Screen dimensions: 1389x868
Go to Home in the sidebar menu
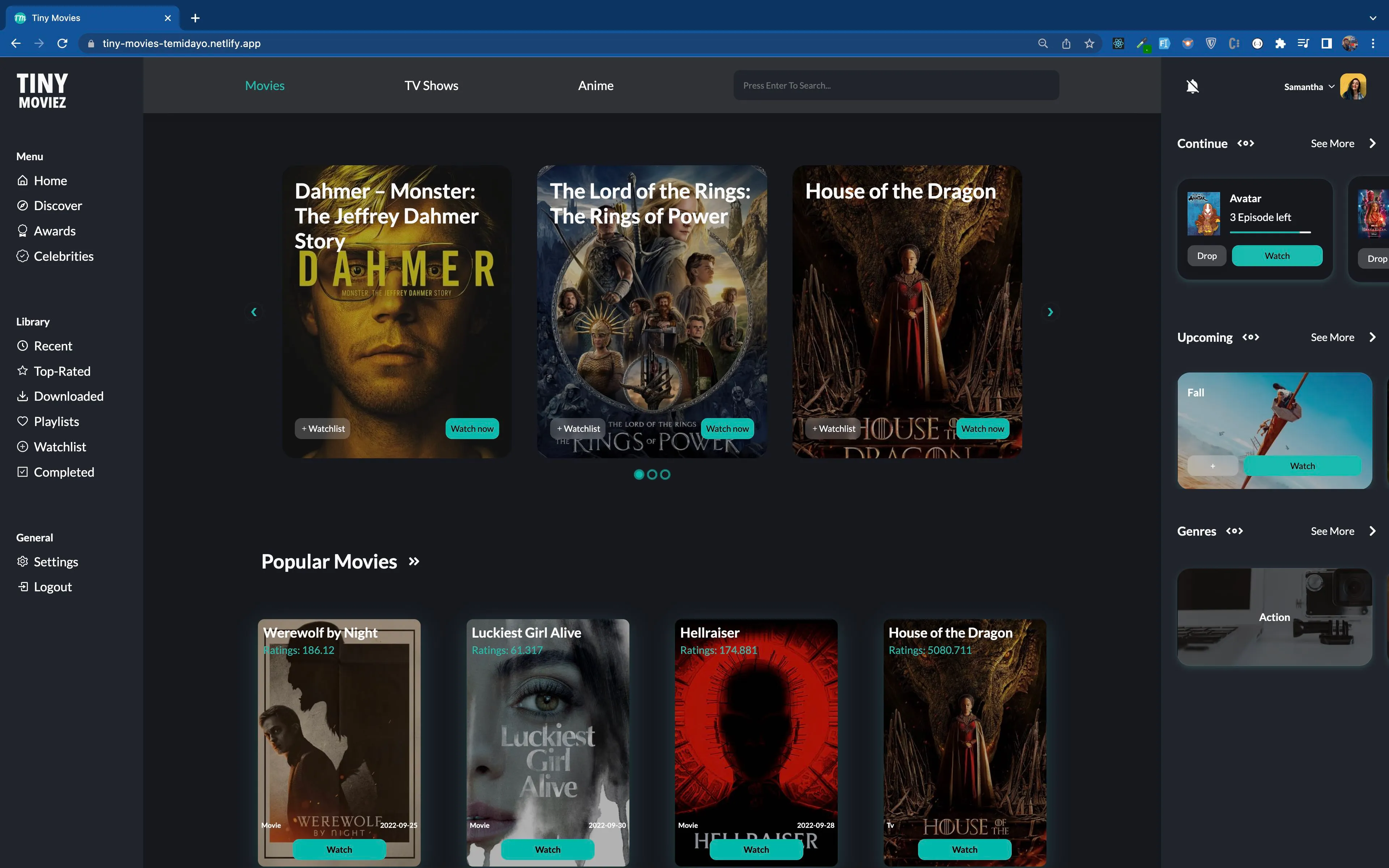(42, 180)
